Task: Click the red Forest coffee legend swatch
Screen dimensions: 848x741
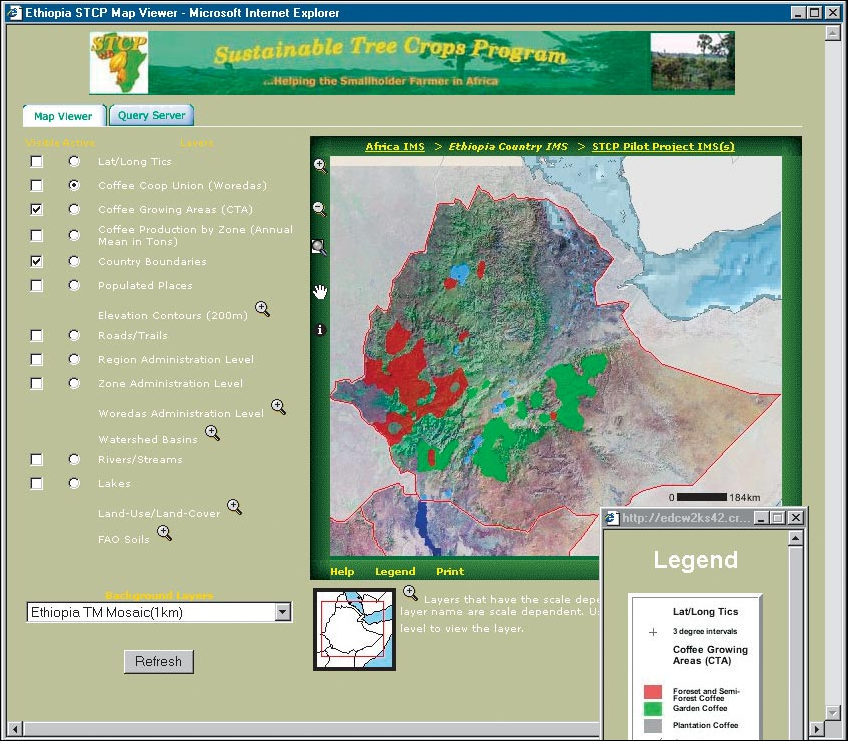Action: tap(653, 691)
